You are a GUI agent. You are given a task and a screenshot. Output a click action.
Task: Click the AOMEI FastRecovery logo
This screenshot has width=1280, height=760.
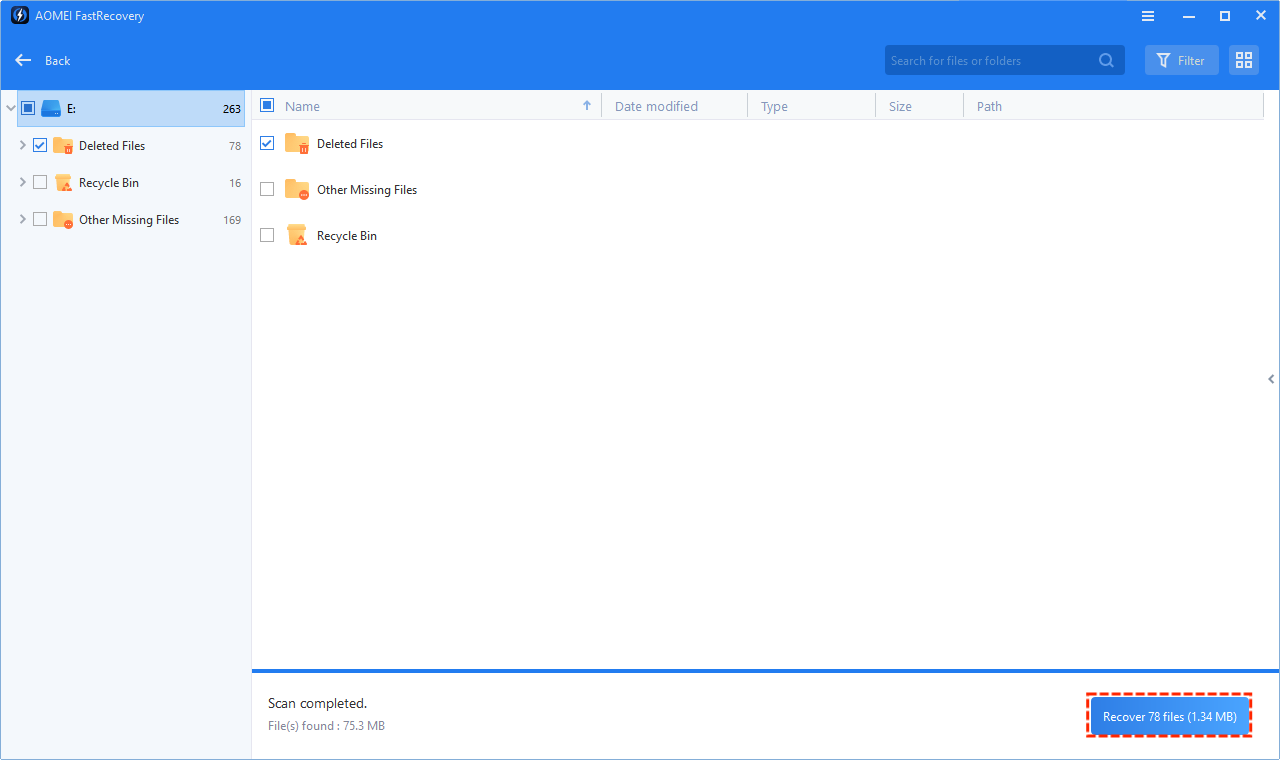point(19,15)
